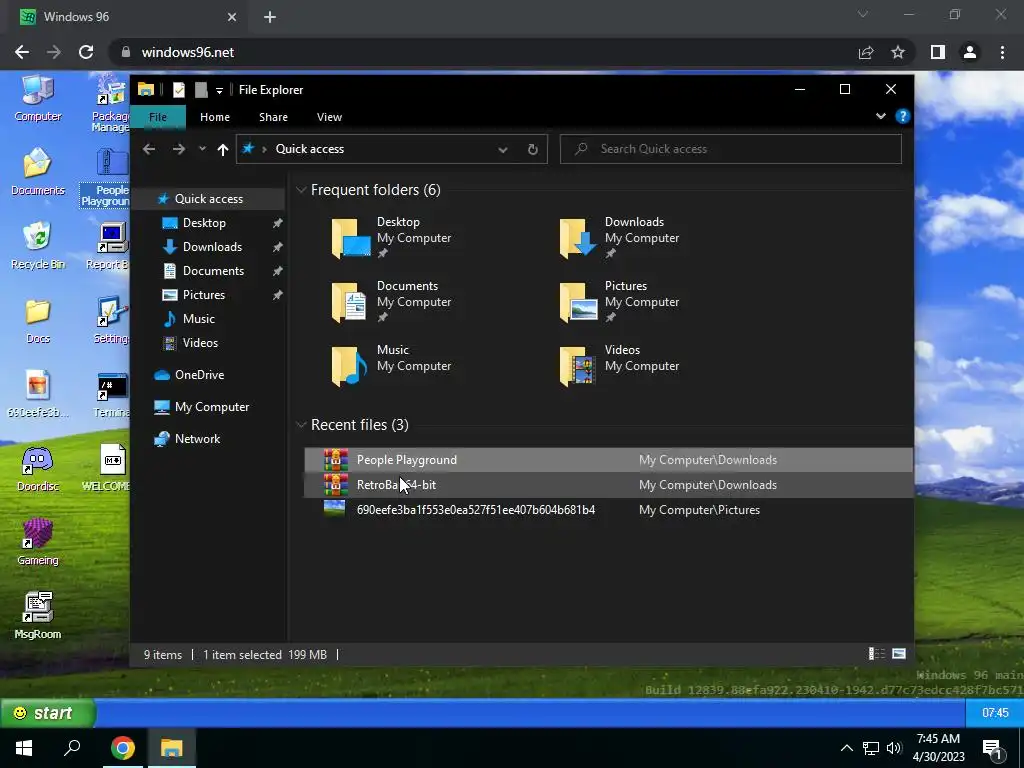Open the Windows notification center
Viewport: 1024px width, 768px height.
(x=993, y=749)
